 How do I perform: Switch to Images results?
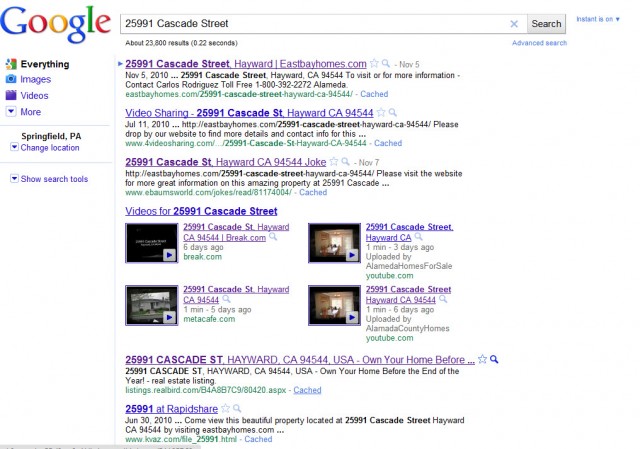coord(36,79)
